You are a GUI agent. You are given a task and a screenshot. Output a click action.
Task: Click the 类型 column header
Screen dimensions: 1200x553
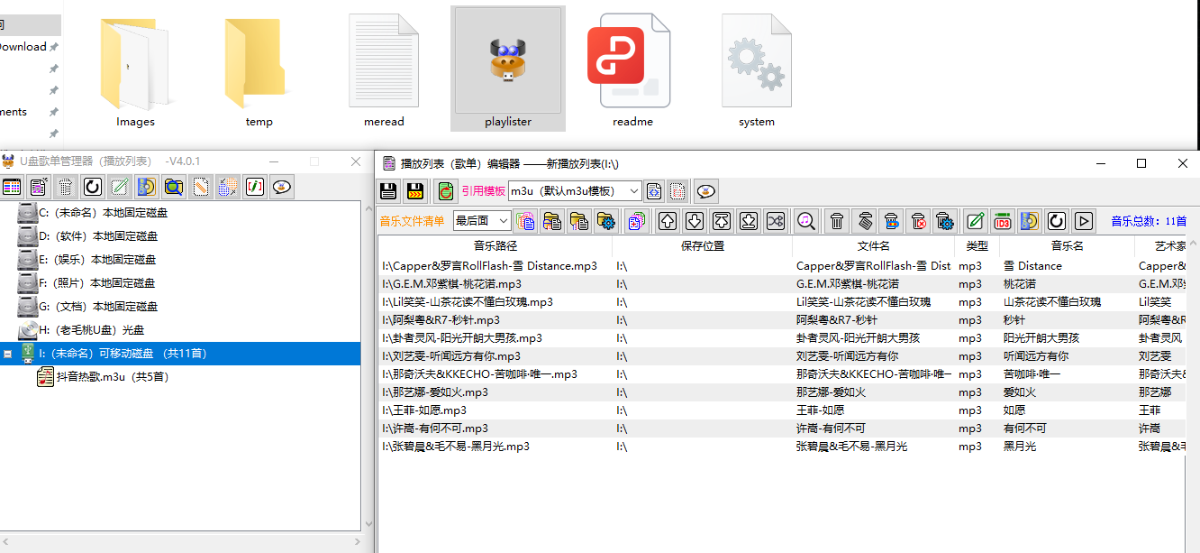pyautogui.click(x=977, y=245)
